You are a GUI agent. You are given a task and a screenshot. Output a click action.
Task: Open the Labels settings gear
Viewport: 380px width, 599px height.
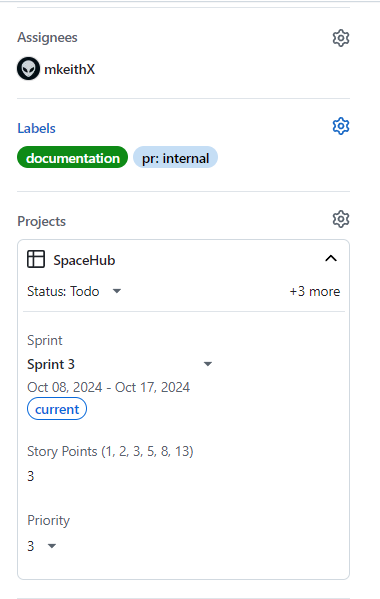pos(341,126)
